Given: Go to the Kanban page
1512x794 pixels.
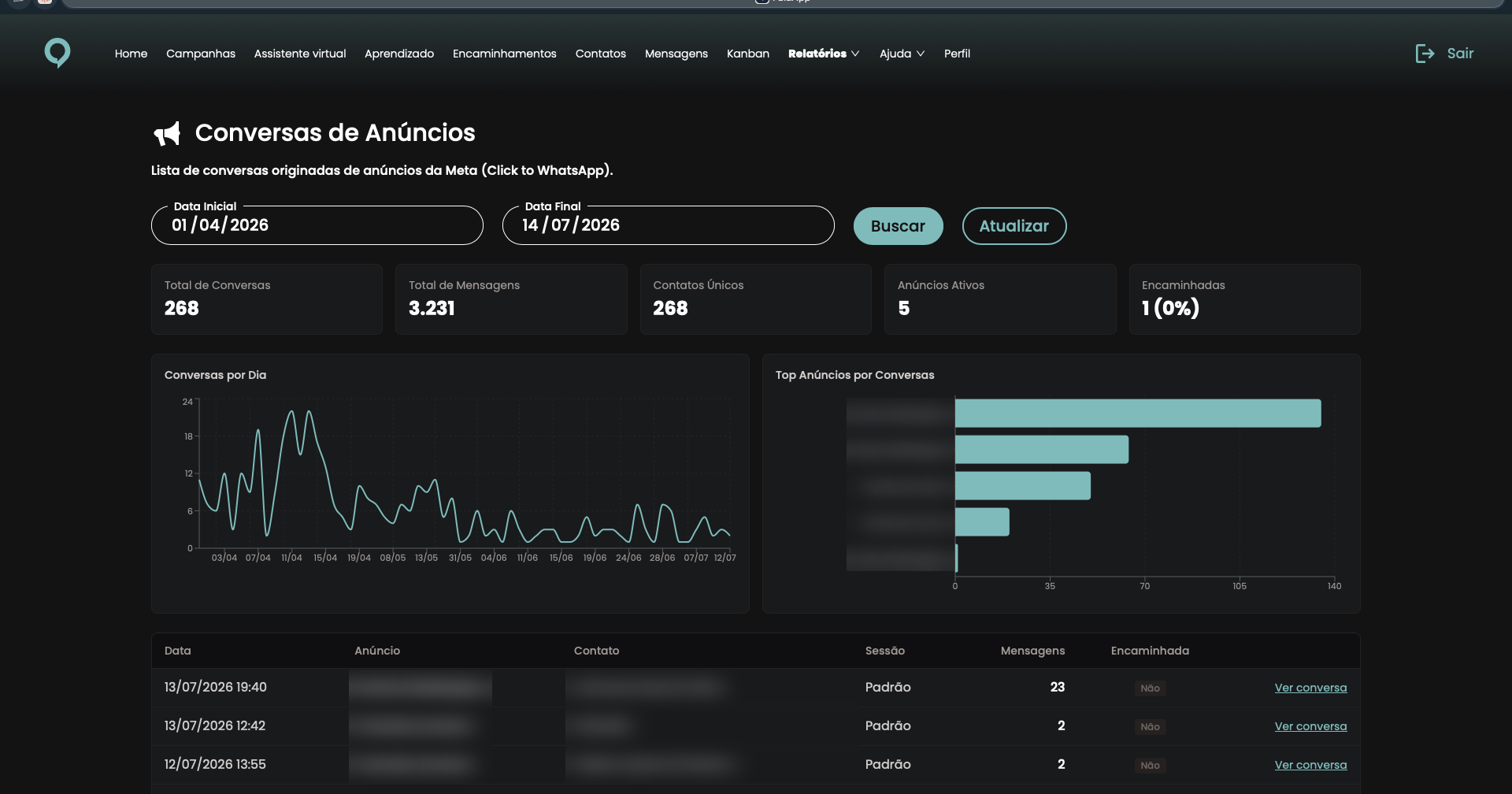Looking at the screenshot, I should coord(748,54).
